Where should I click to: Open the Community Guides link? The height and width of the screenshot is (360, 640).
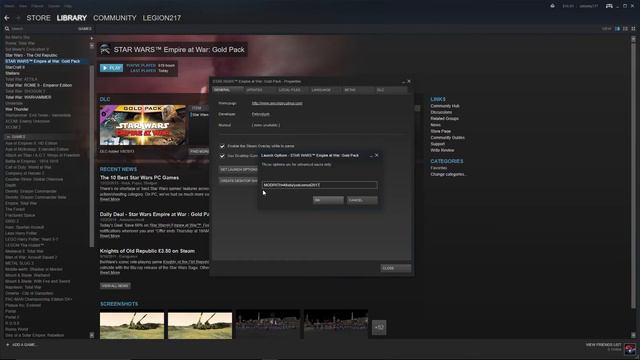tap(447, 138)
